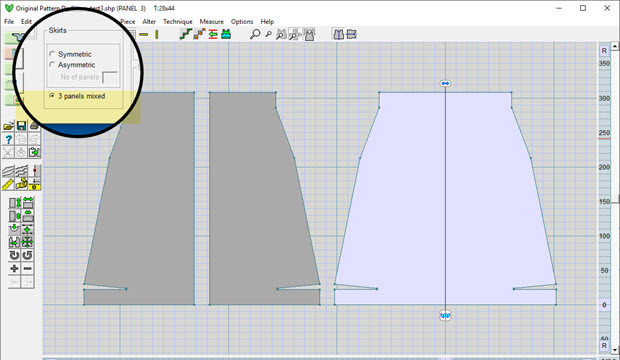The width and height of the screenshot is (620, 360).
Task: Click the vertical and horizontal resize icon
Action: tap(27, 229)
